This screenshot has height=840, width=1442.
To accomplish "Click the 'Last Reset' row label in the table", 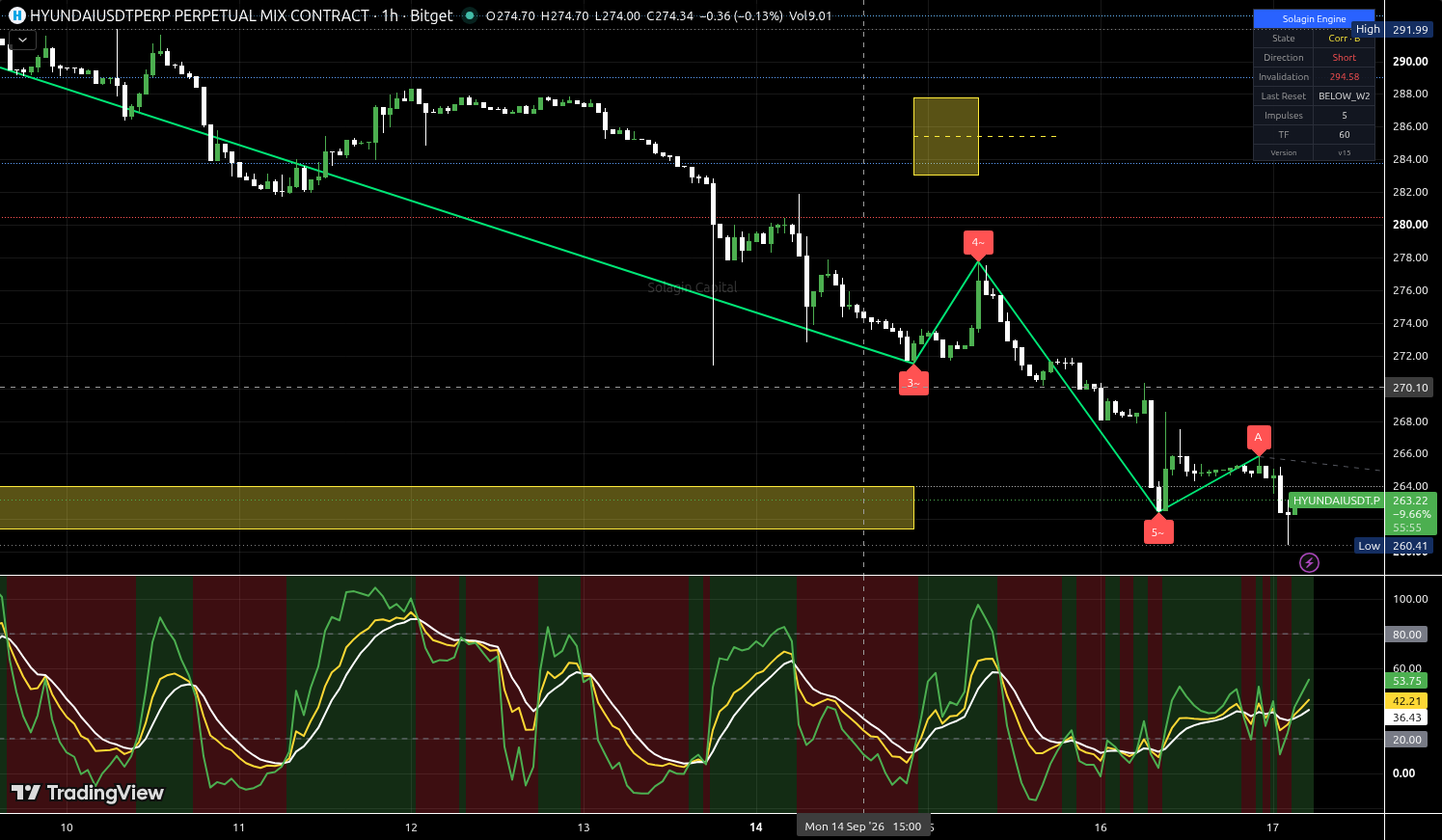I will (x=1283, y=96).
